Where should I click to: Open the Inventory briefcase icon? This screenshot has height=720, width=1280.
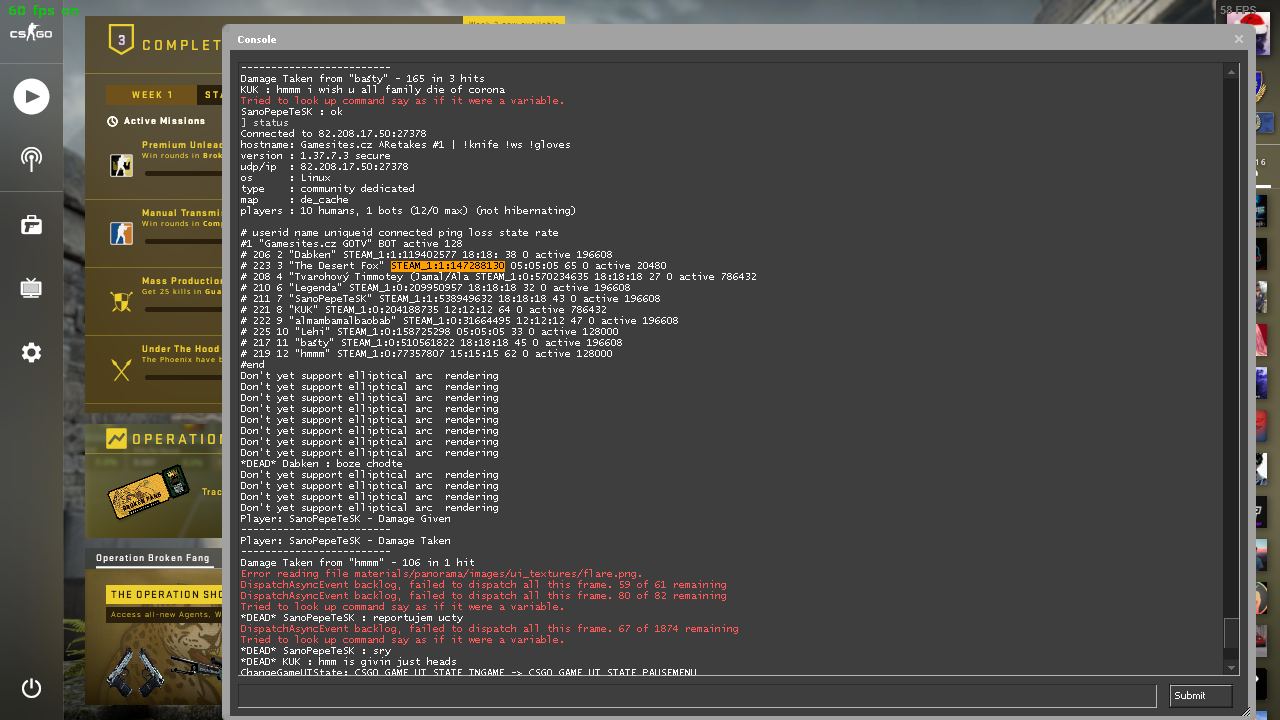pos(31,225)
